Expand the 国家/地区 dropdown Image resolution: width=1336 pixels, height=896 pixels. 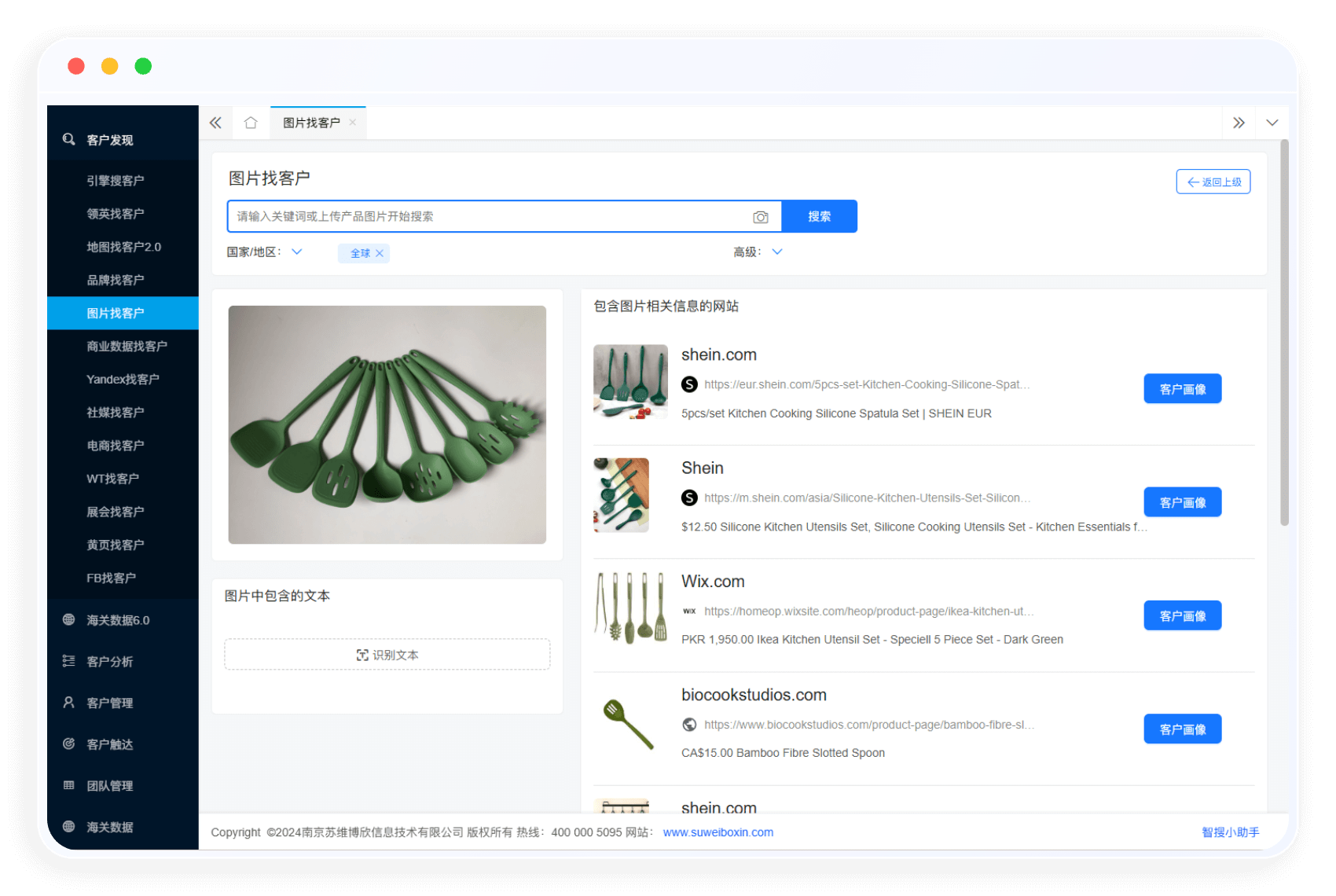[297, 252]
